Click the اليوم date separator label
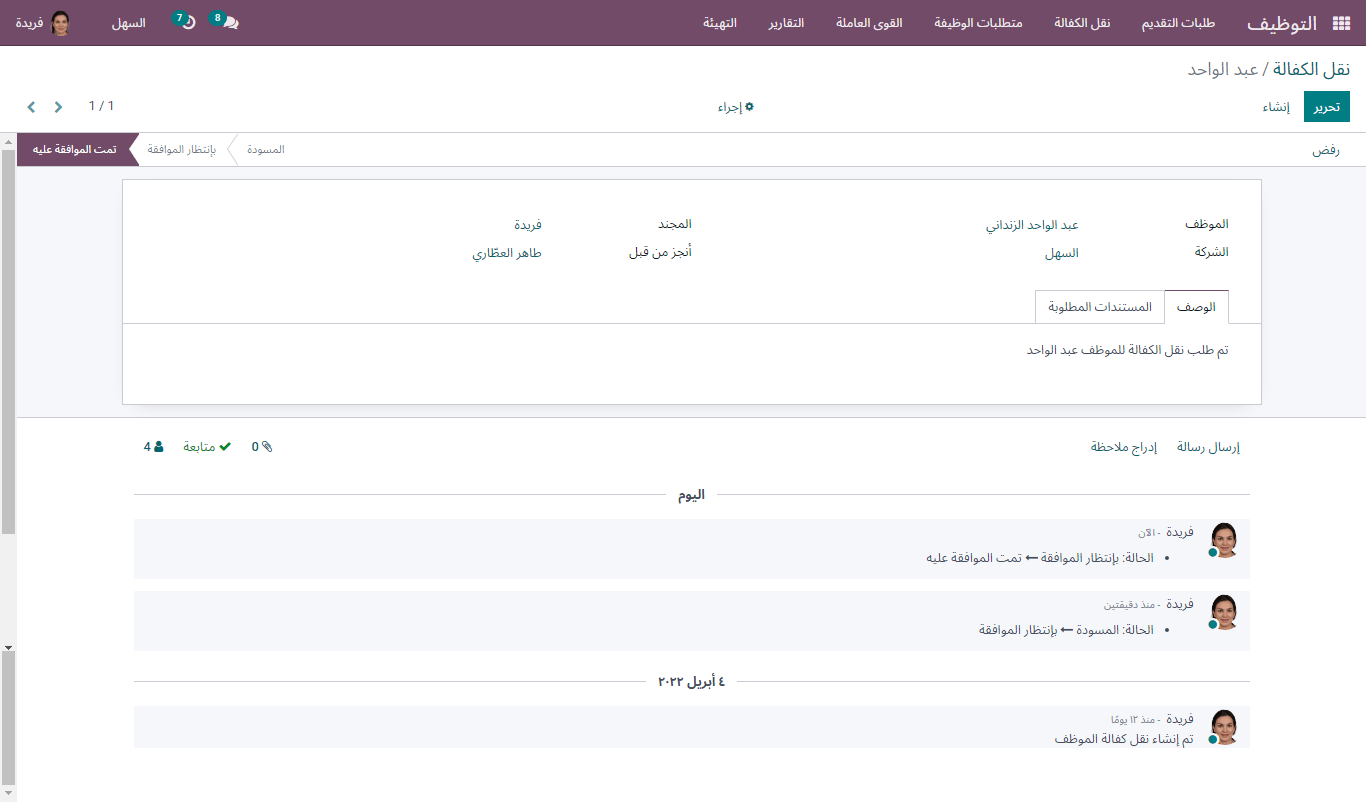This screenshot has height=802, width=1366. pos(691,495)
